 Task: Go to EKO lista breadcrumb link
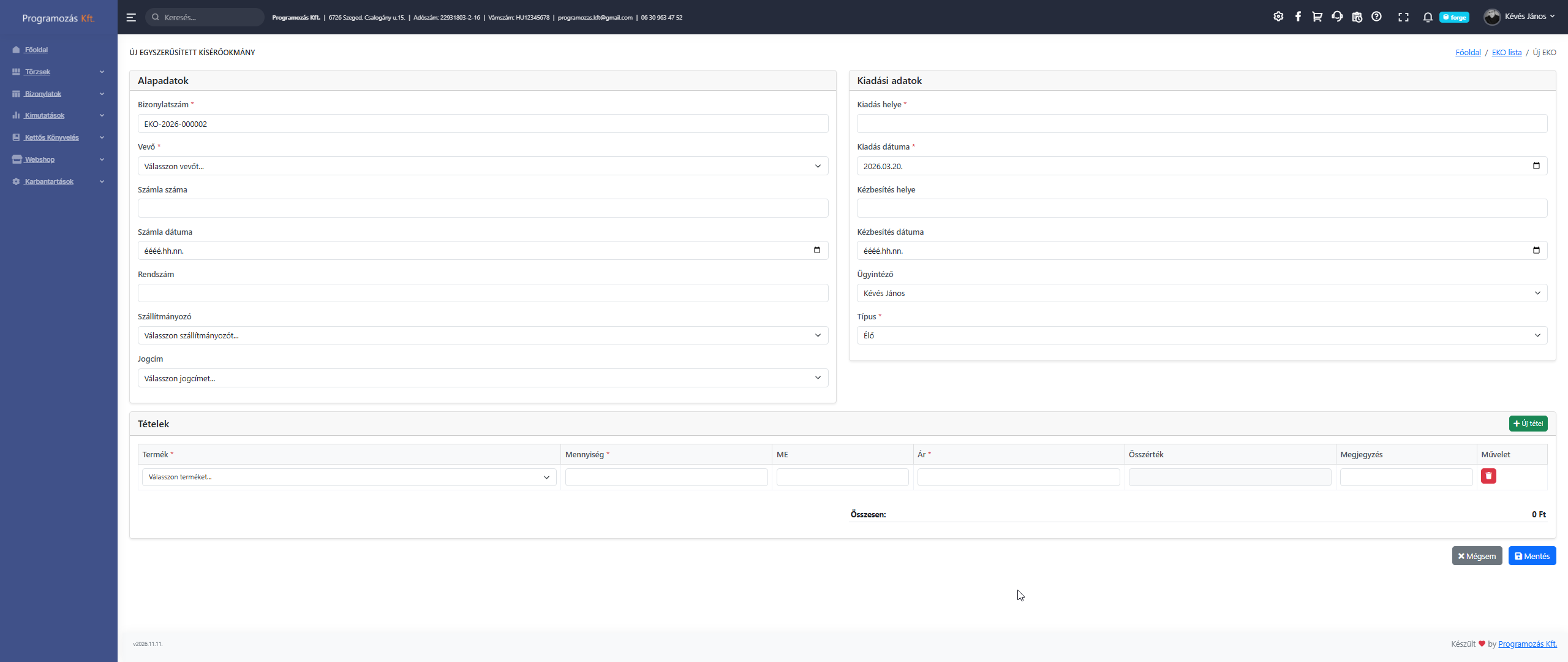click(x=1506, y=53)
